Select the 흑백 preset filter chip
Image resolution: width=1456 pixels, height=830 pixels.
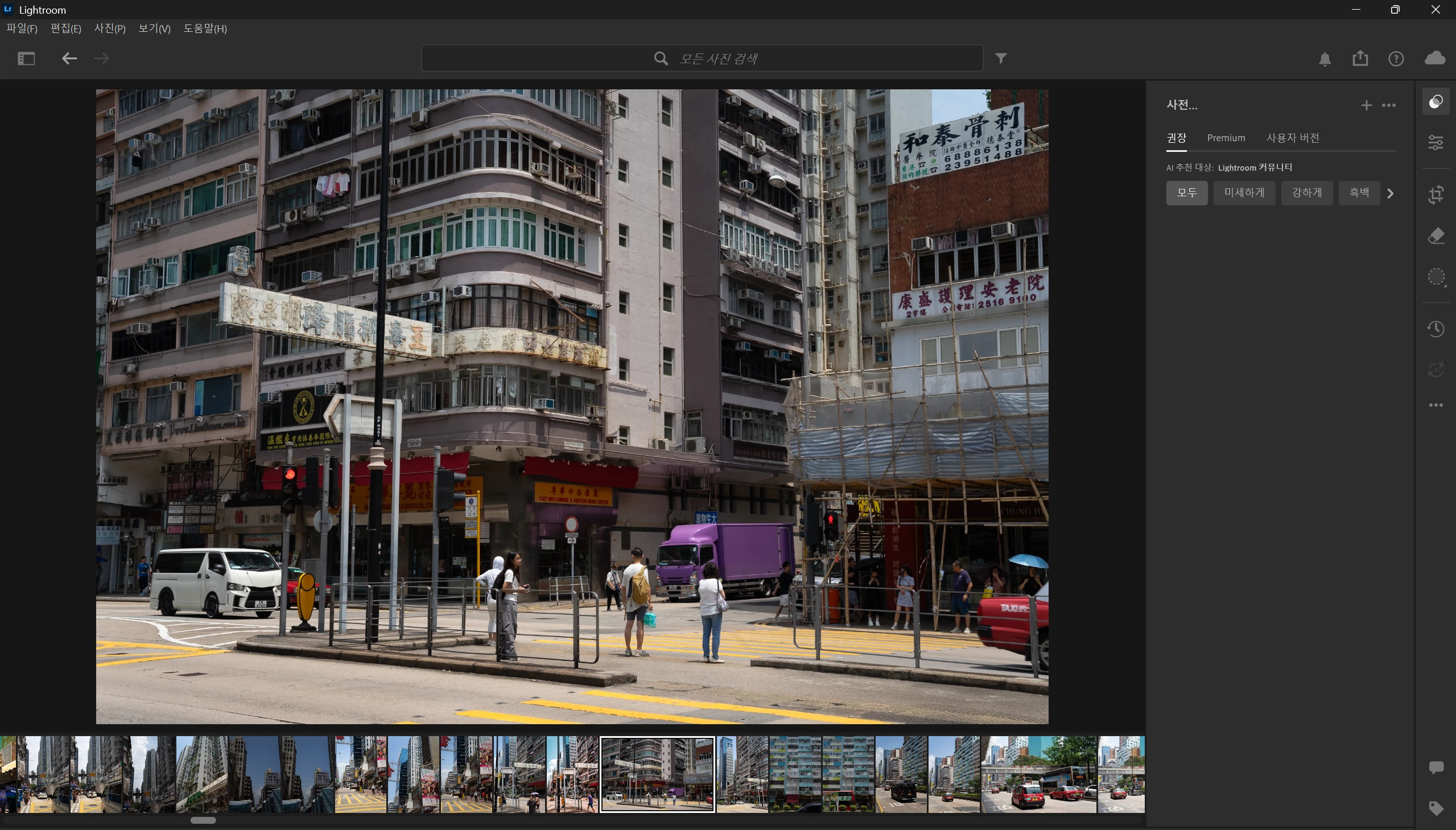click(1359, 193)
